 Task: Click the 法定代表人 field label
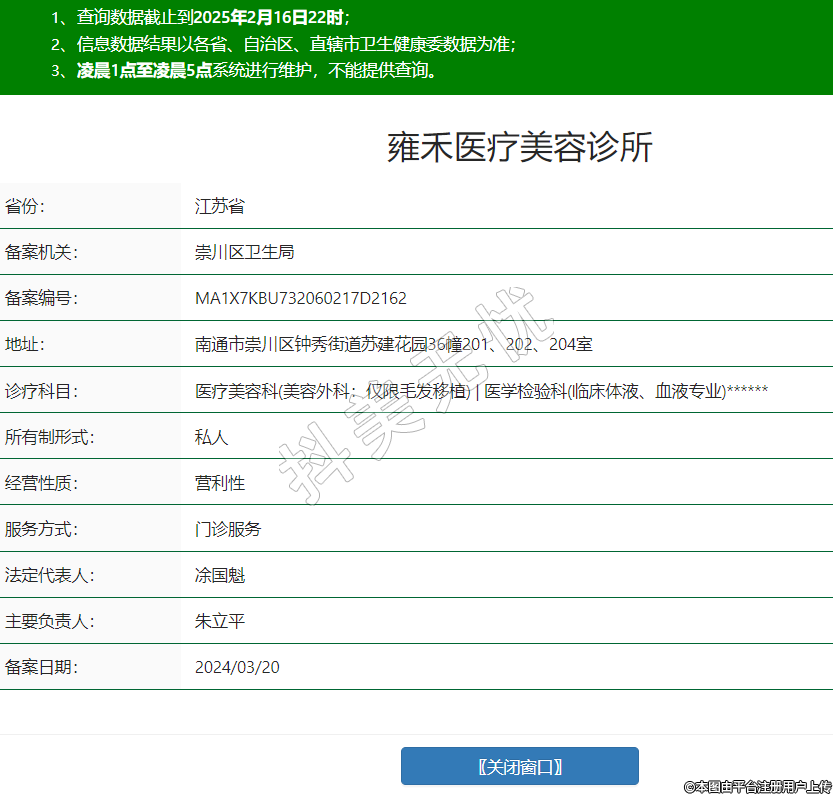click(49, 575)
